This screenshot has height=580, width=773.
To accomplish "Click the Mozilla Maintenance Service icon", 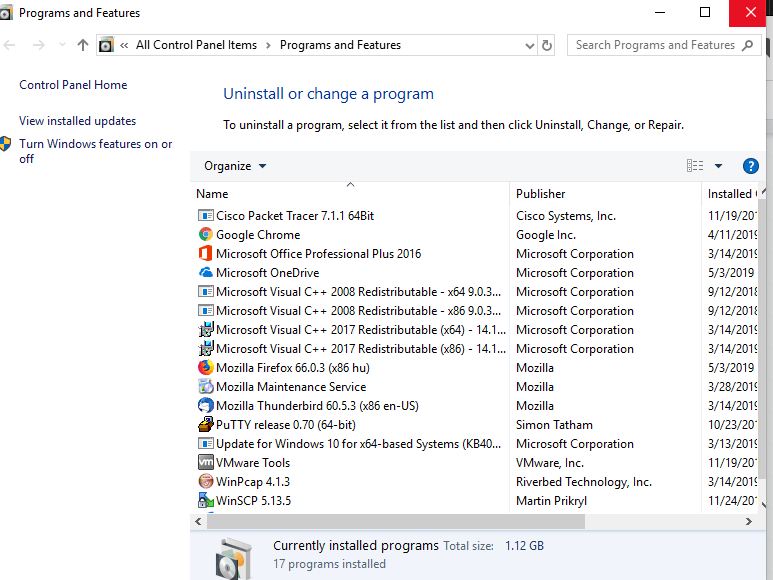I will pyautogui.click(x=206, y=387).
